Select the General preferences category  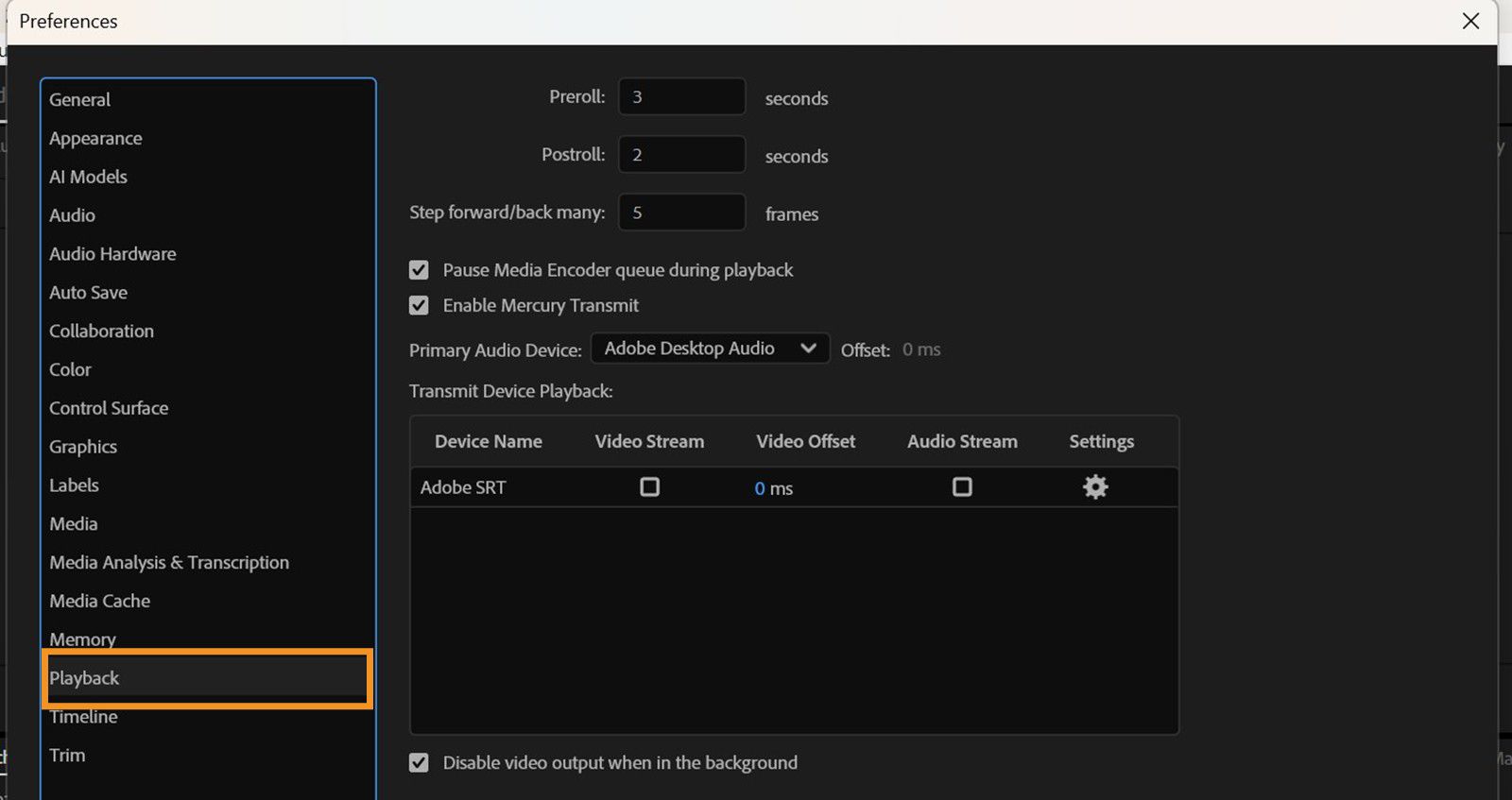(x=80, y=100)
